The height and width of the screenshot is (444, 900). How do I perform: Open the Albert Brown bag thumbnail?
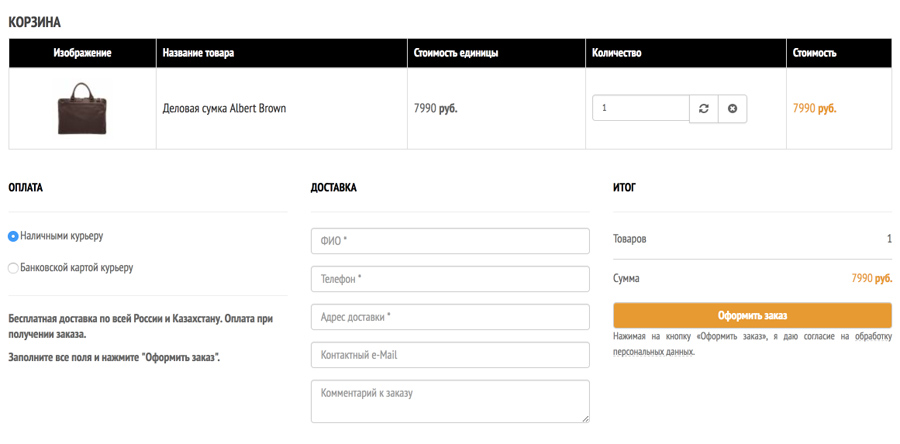point(82,108)
